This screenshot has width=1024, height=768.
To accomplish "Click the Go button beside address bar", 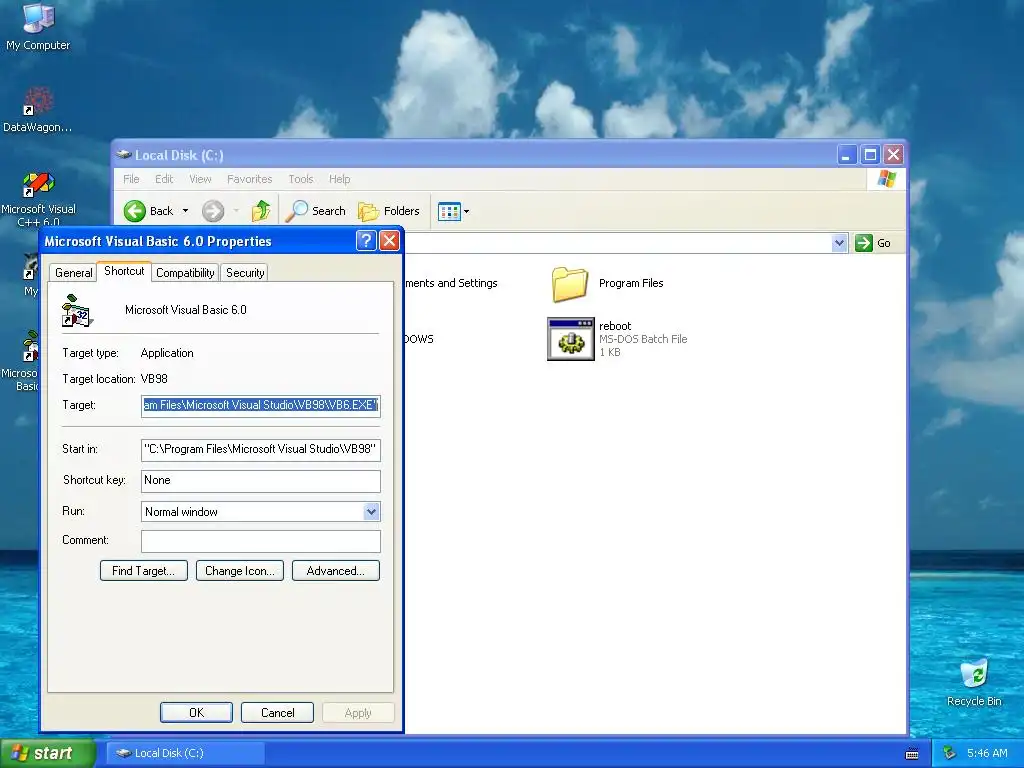I will pos(873,243).
